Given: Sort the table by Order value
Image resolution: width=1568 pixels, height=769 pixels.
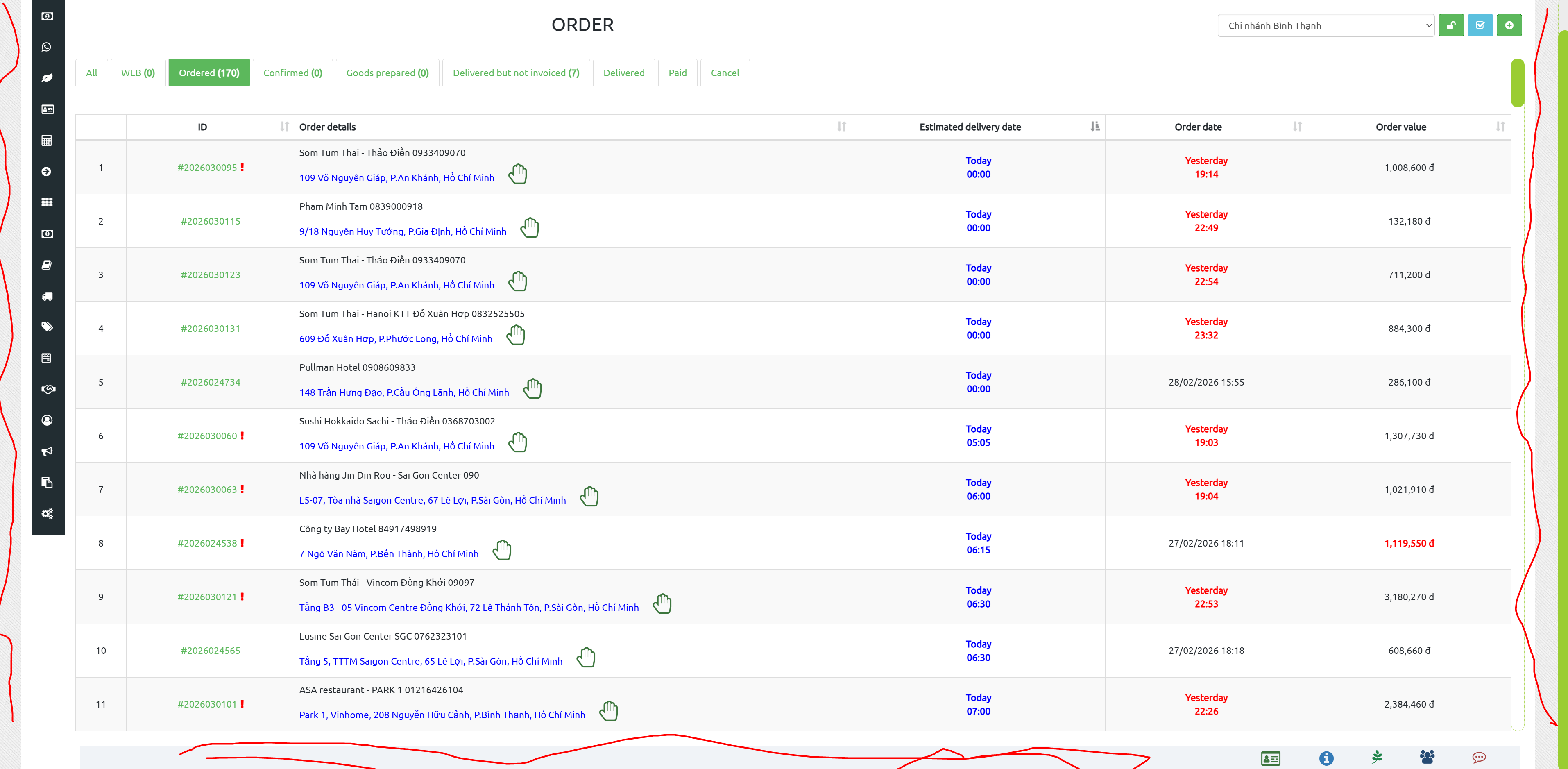Looking at the screenshot, I should point(1400,127).
